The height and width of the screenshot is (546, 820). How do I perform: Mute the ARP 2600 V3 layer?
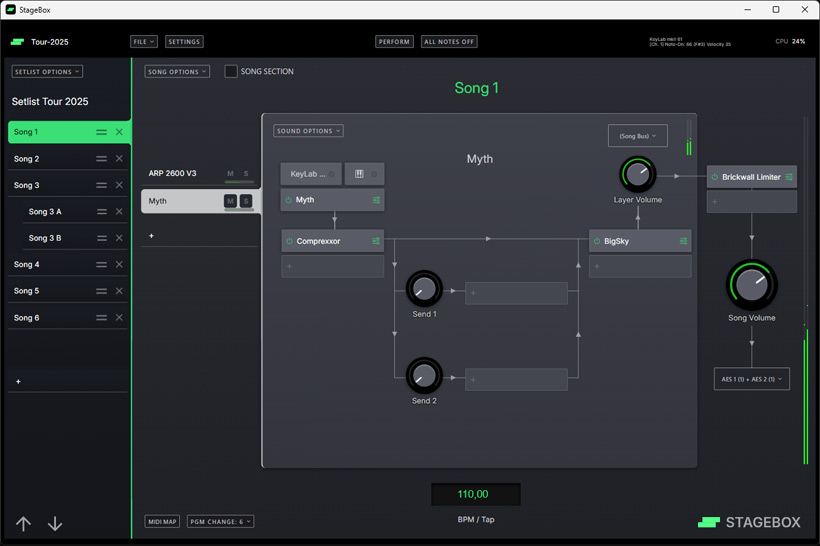point(230,174)
